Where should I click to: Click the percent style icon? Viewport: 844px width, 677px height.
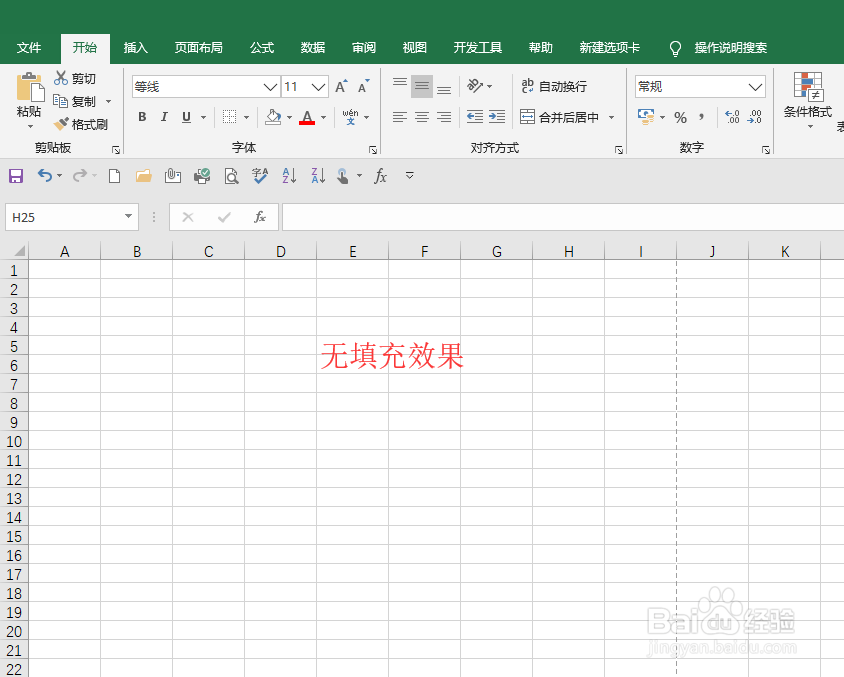pyautogui.click(x=679, y=117)
